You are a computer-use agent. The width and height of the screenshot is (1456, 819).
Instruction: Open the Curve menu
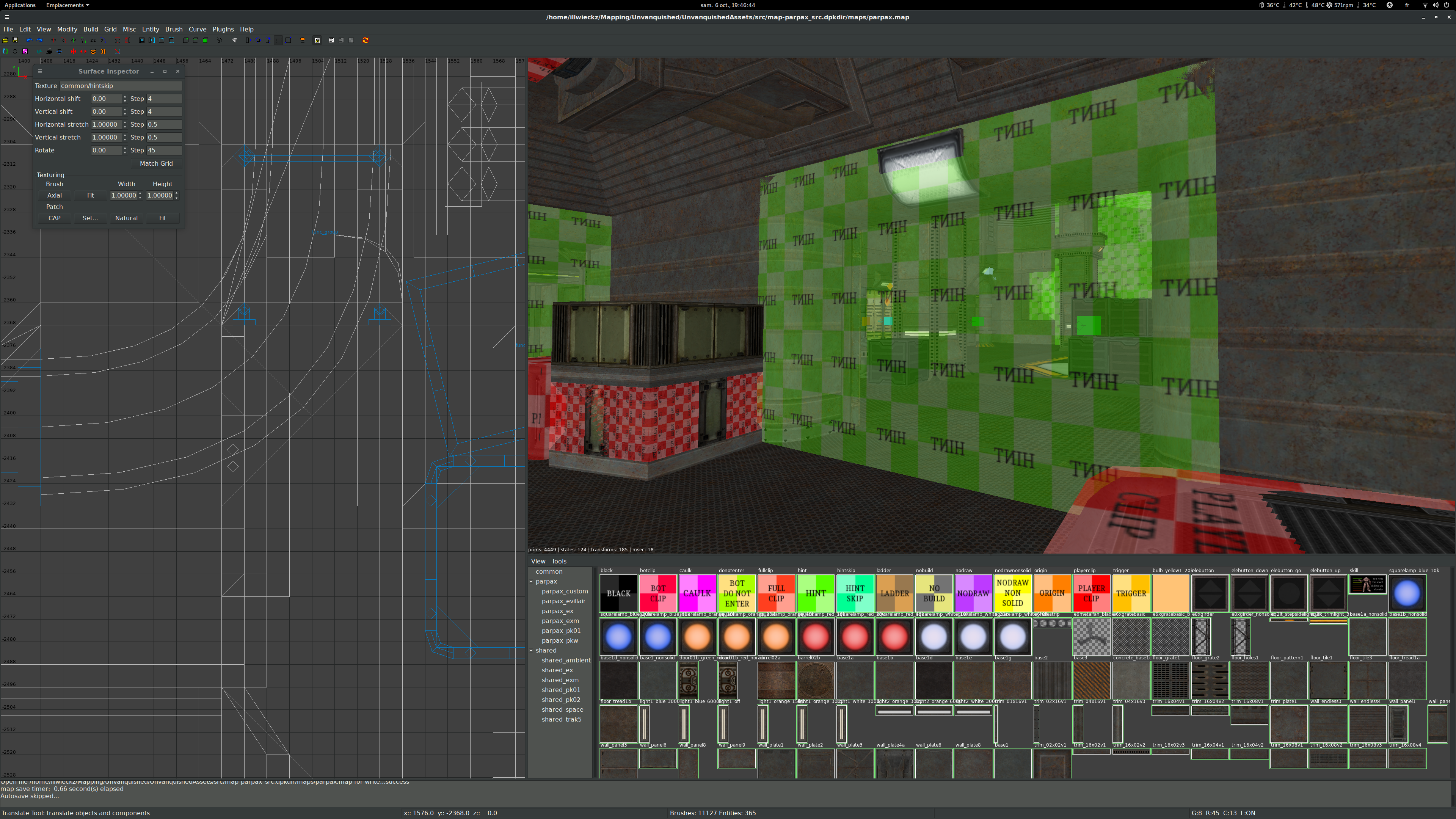click(197, 30)
